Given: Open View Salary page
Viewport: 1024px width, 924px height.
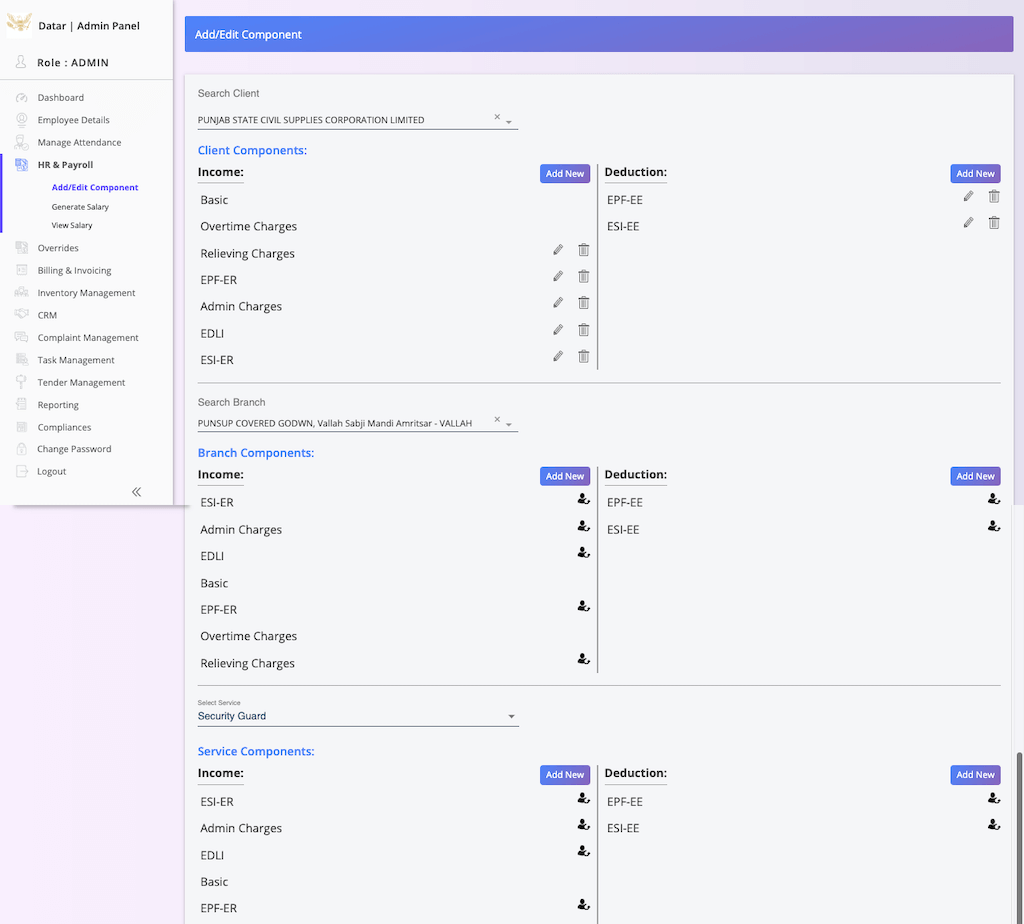Looking at the screenshot, I should [x=72, y=225].
